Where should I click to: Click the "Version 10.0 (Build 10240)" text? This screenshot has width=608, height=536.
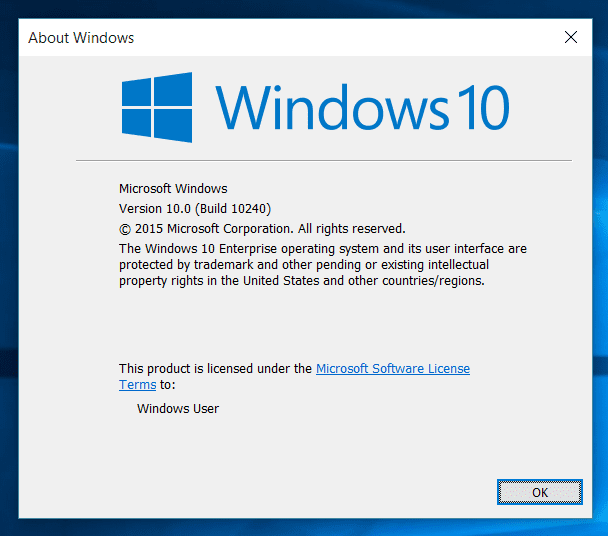click(x=195, y=209)
